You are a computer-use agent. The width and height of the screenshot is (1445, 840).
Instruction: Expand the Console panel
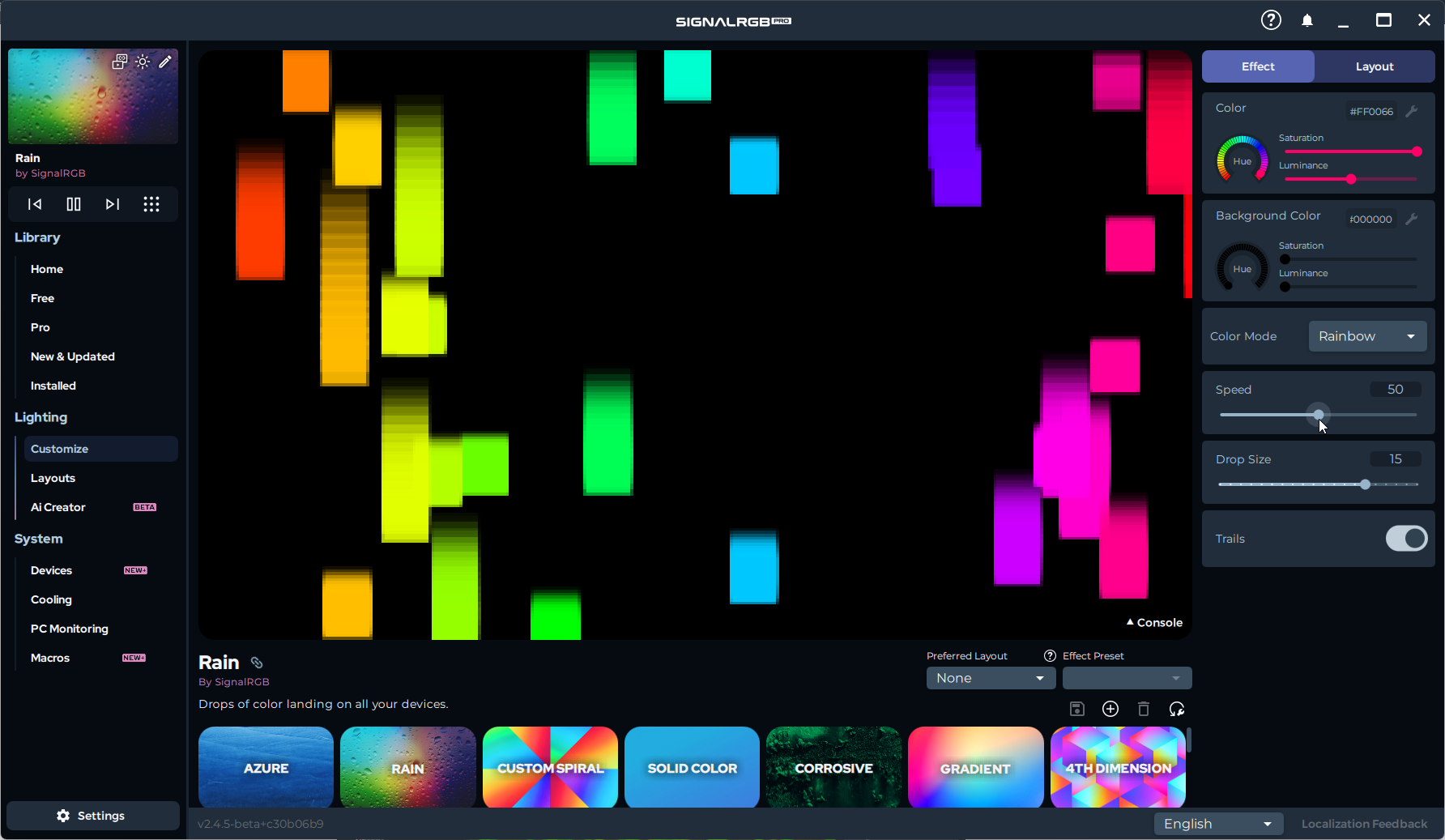tap(1154, 622)
